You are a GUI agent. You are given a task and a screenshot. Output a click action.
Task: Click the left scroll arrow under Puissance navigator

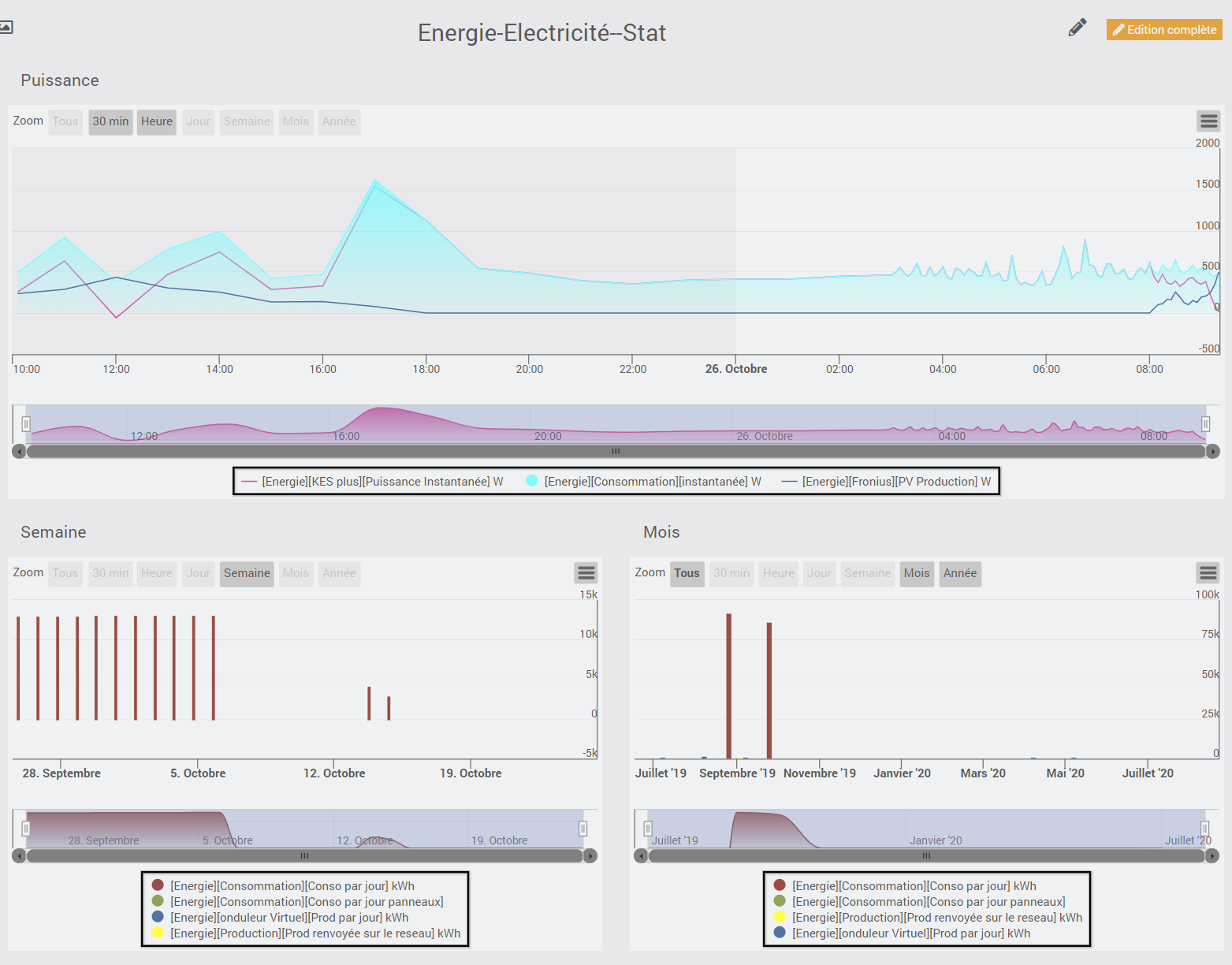point(19,452)
